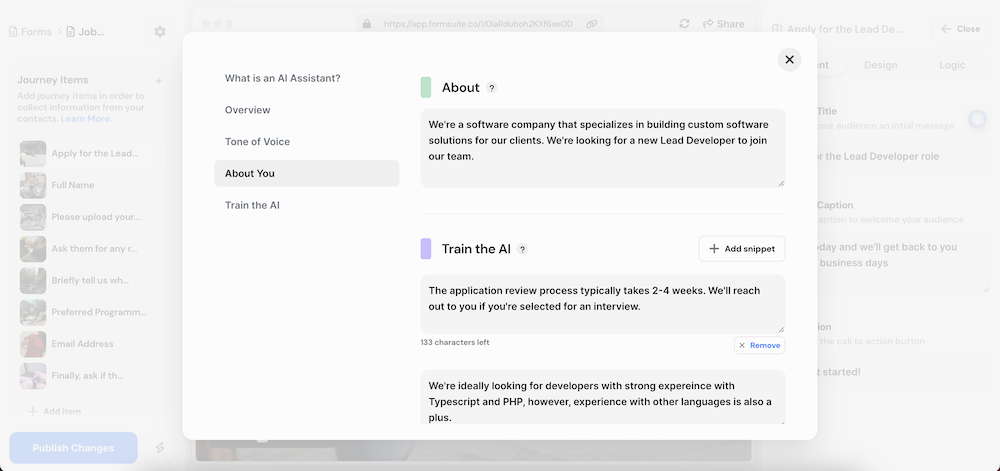Remove the application review snippet
Viewport: 1000px width, 471px height.
point(759,345)
